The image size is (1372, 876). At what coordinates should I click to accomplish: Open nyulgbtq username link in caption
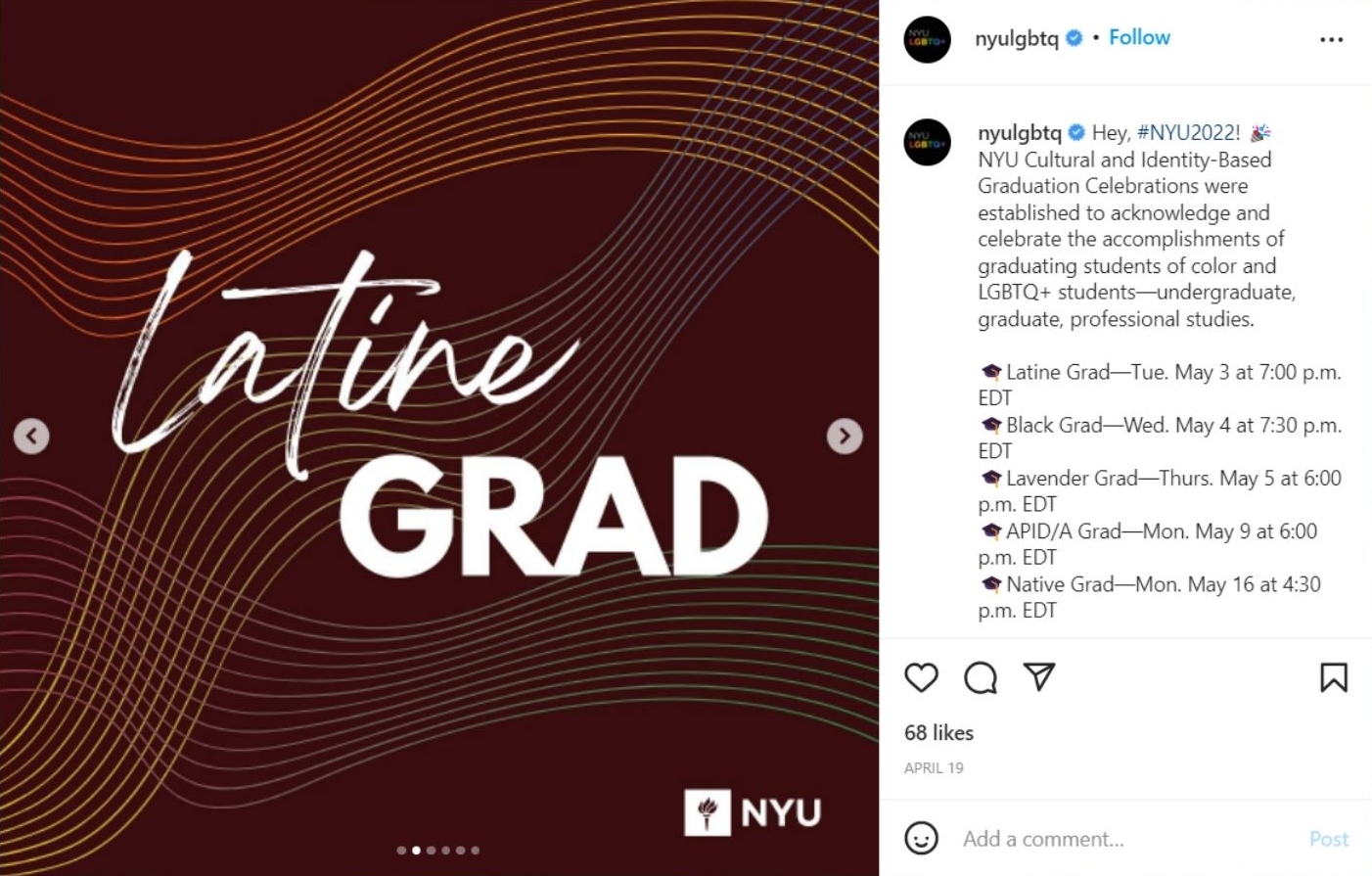pyautogui.click(x=1019, y=132)
